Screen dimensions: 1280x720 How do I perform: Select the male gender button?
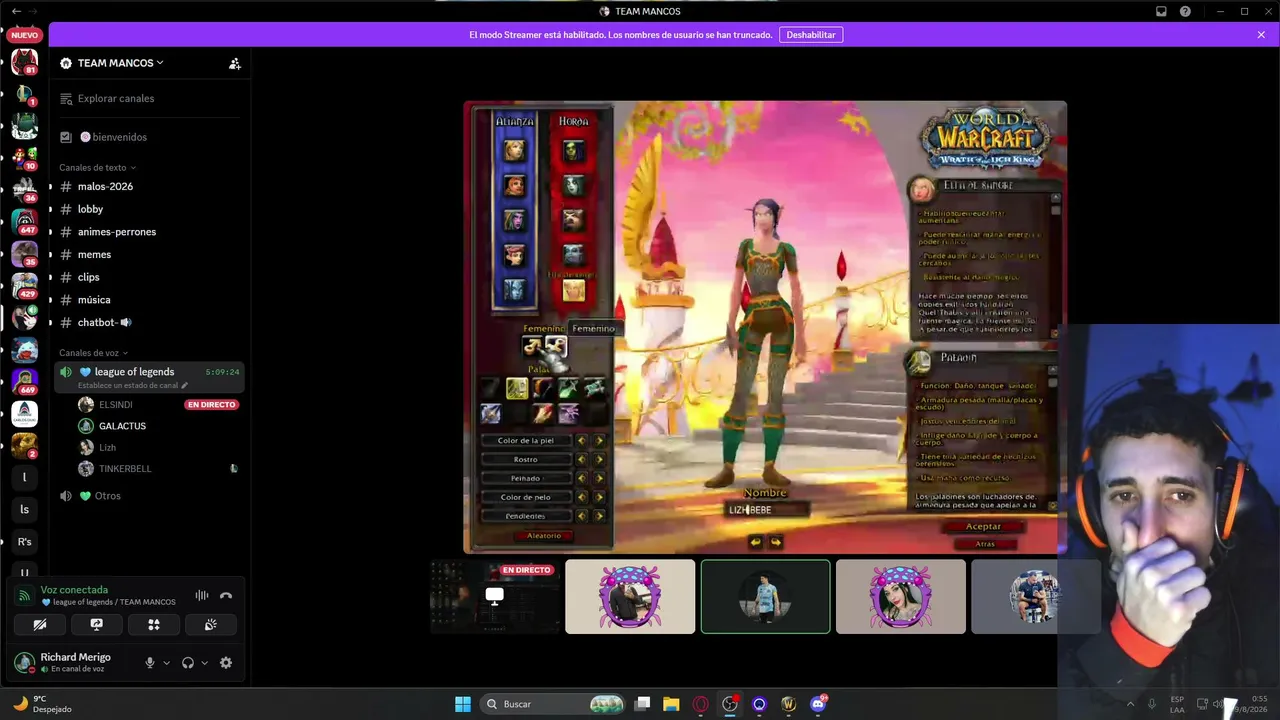coord(532,347)
